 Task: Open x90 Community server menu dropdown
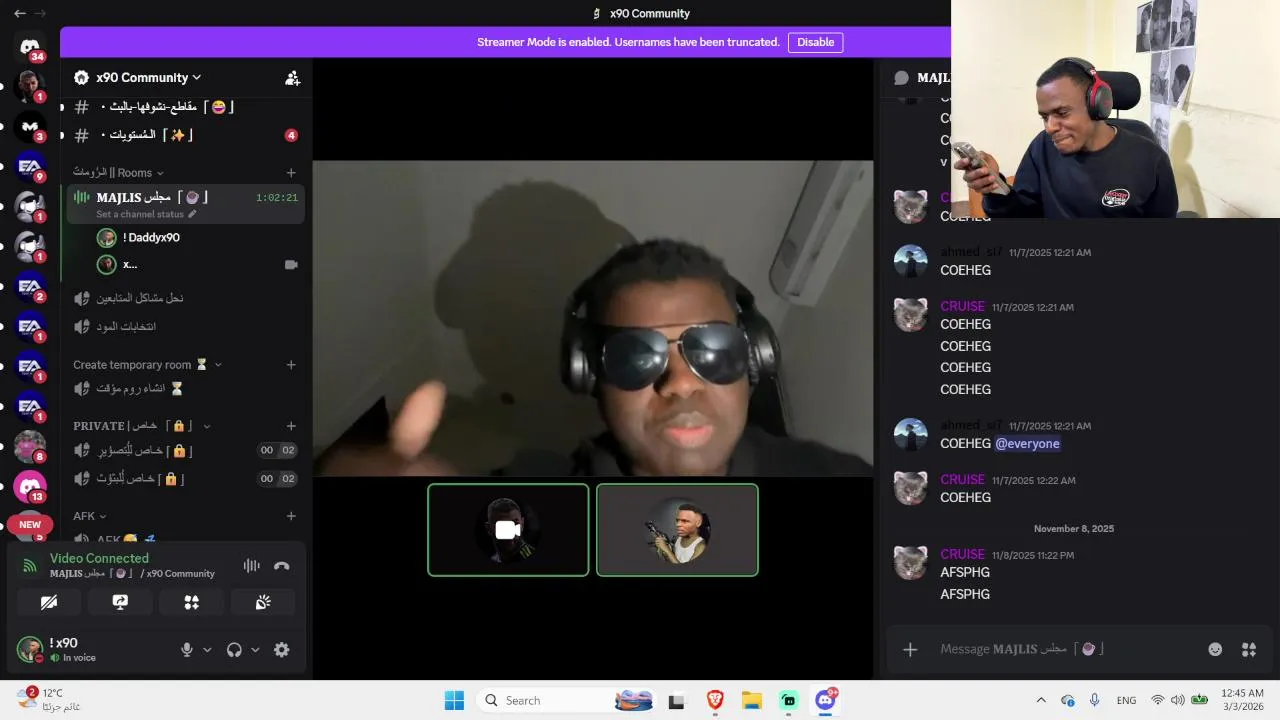click(x=150, y=77)
